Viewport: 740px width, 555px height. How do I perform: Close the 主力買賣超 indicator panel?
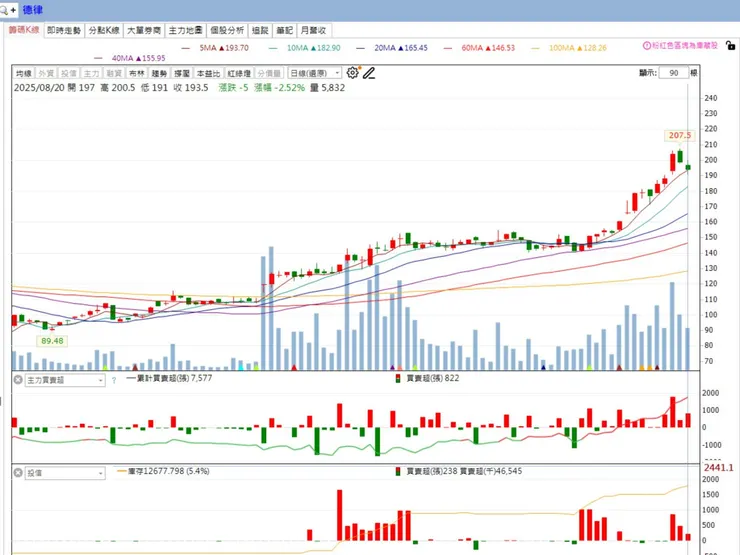click(x=18, y=379)
